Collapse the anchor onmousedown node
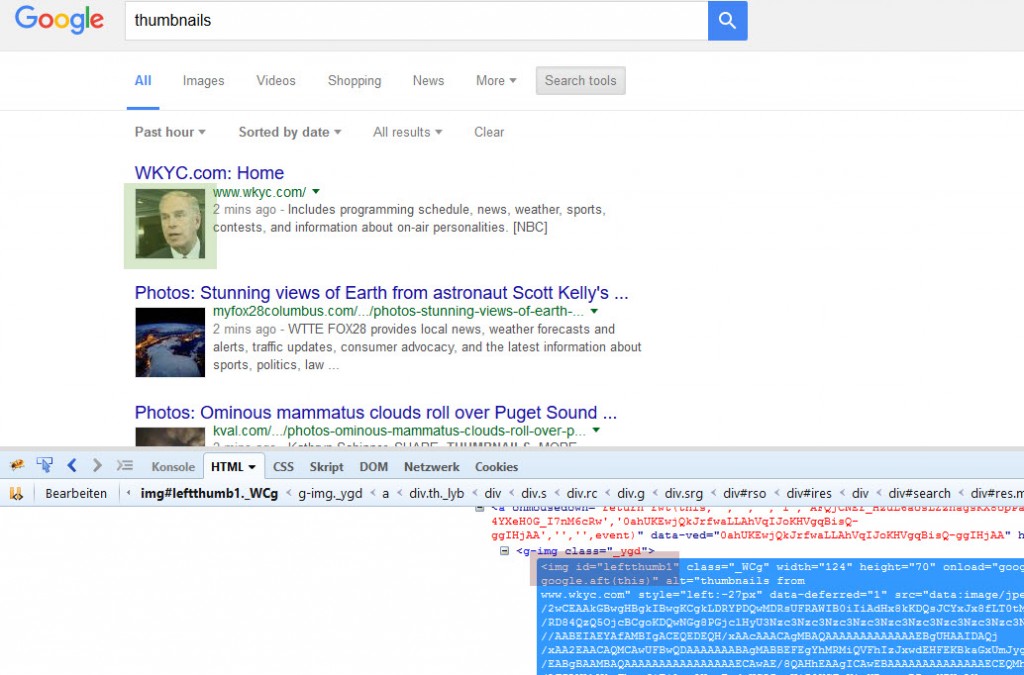 [479, 508]
